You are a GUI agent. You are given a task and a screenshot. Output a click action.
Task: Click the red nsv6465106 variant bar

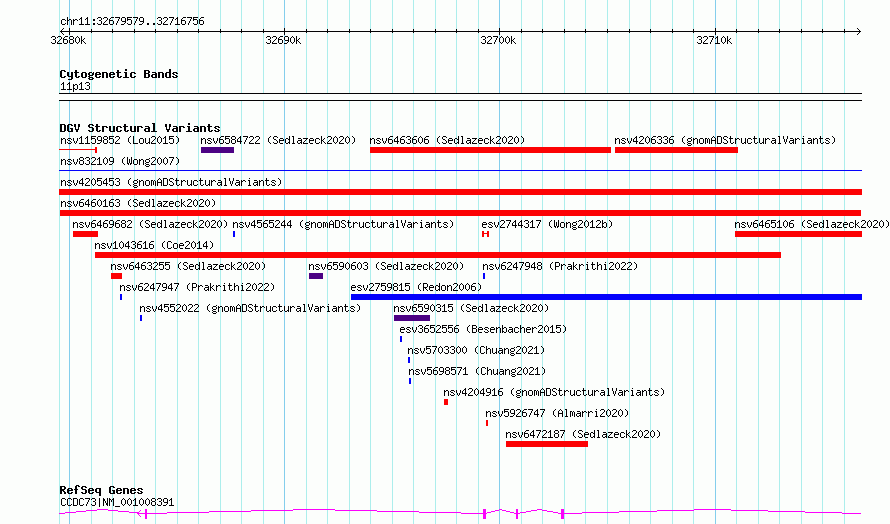click(x=798, y=234)
